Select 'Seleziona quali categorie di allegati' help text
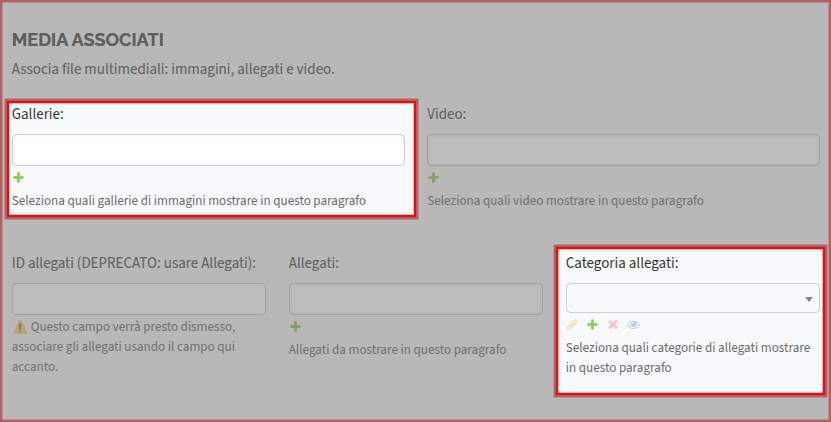Image resolution: width=831 pixels, height=422 pixels. [688, 357]
